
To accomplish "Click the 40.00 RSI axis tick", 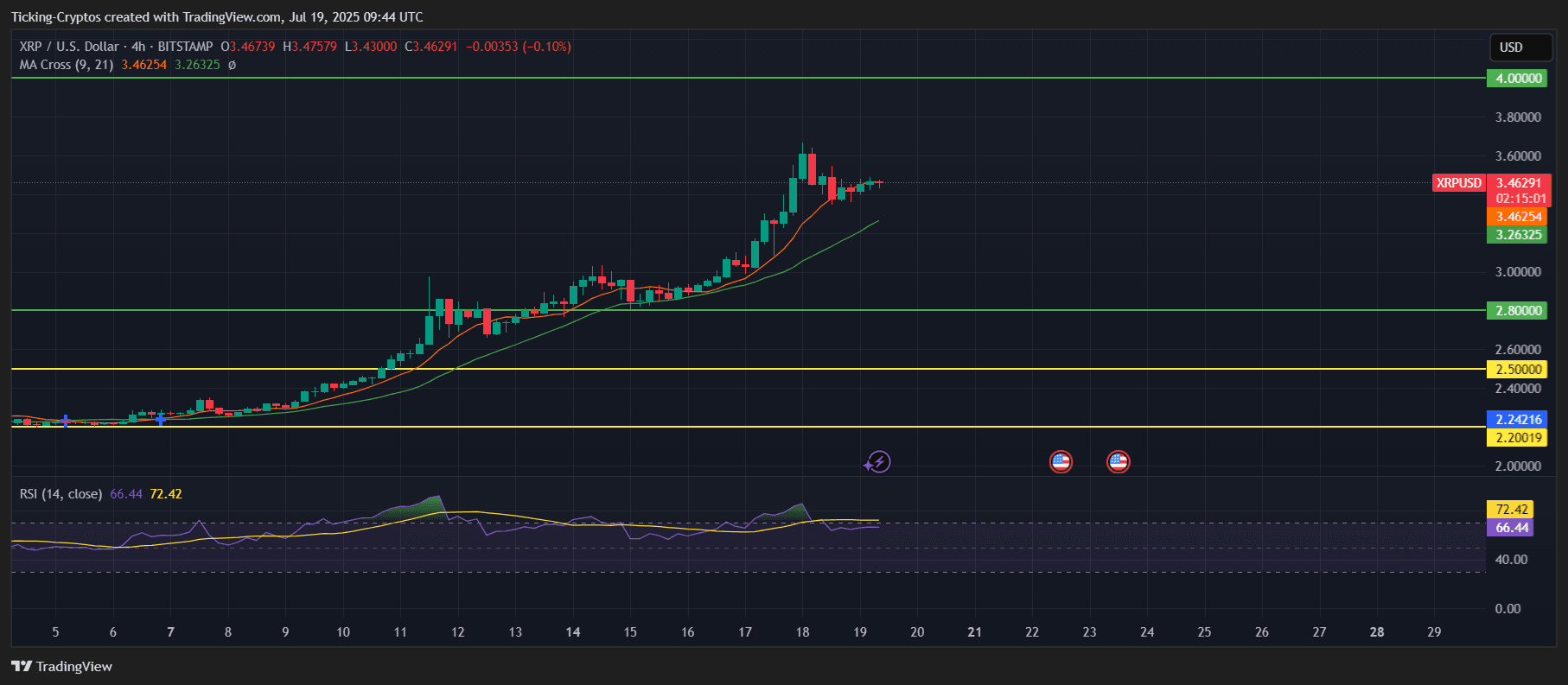I will point(1511,560).
